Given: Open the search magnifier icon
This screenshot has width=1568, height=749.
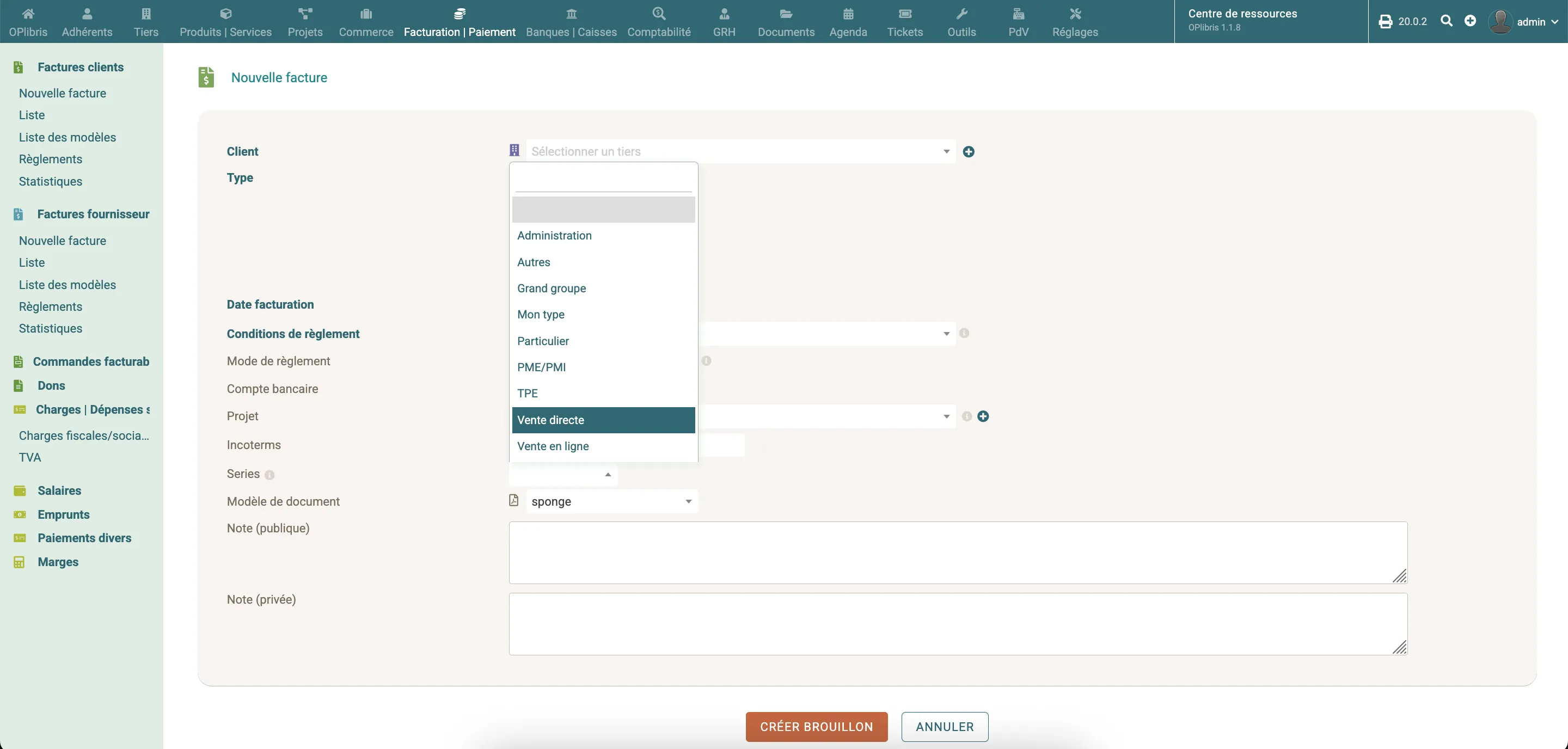Looking at the screenshot, I should click(1447, 21).
